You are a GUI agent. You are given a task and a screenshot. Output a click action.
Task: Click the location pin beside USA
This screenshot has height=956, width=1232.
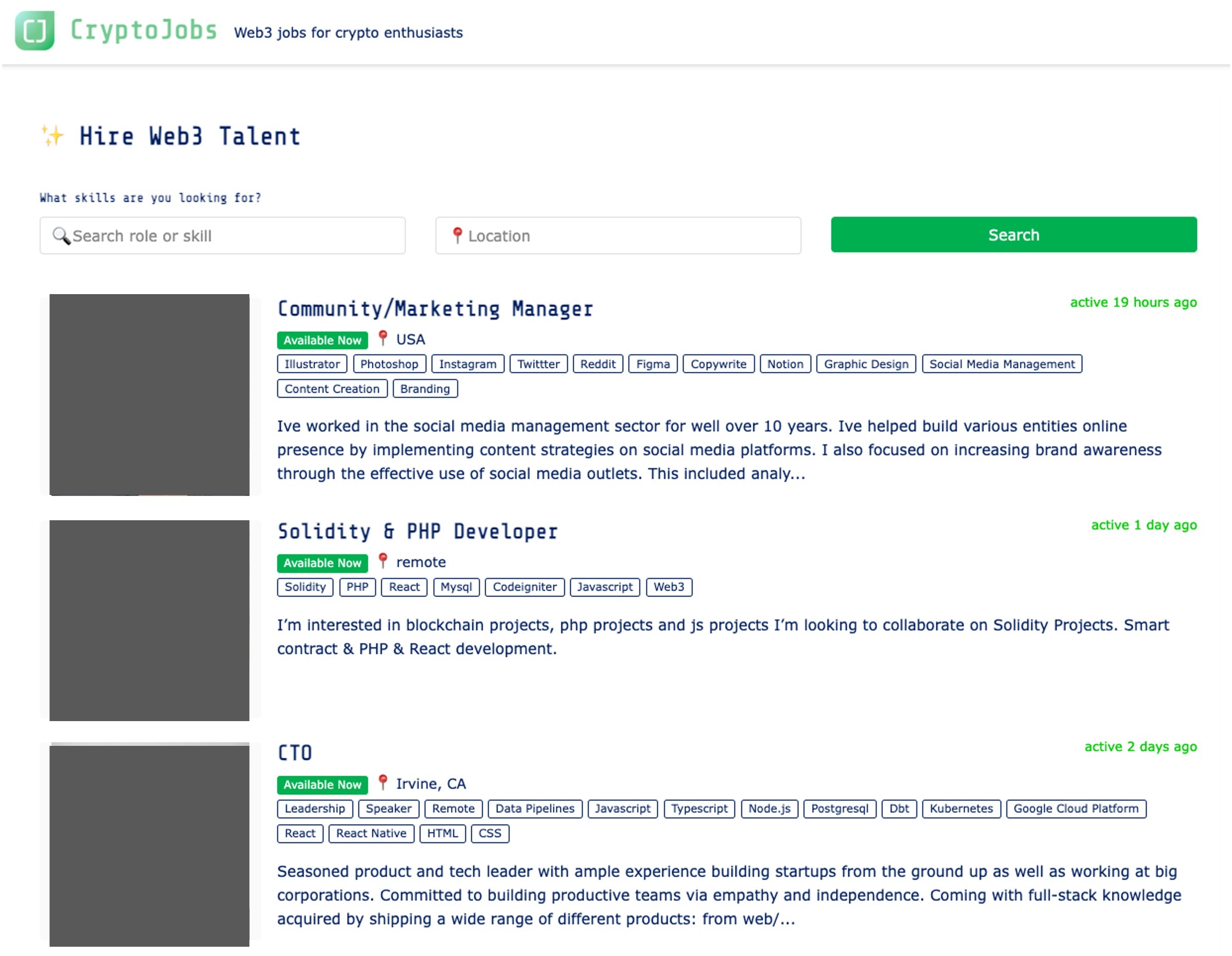click(x=383, y=338)
